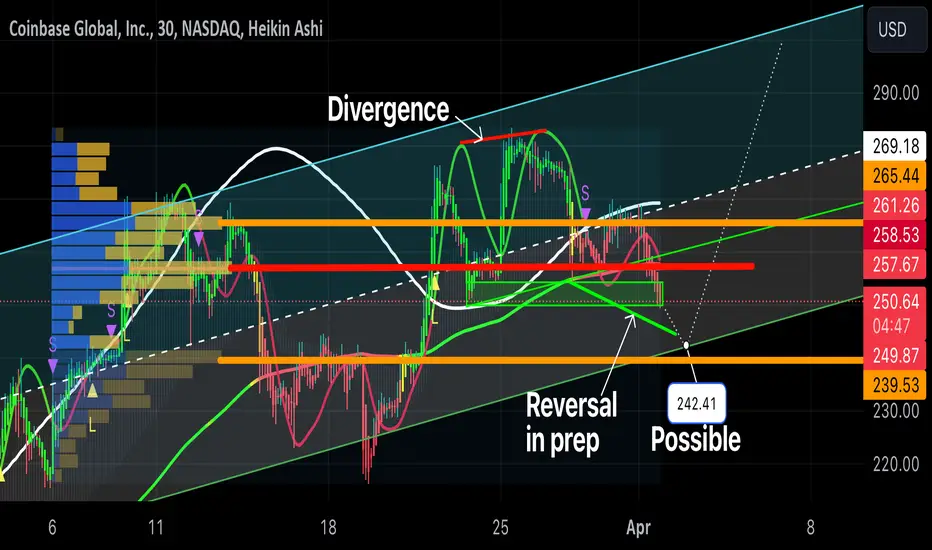Click the Divergence annotation text
The image size is (932, 550).
388,109
